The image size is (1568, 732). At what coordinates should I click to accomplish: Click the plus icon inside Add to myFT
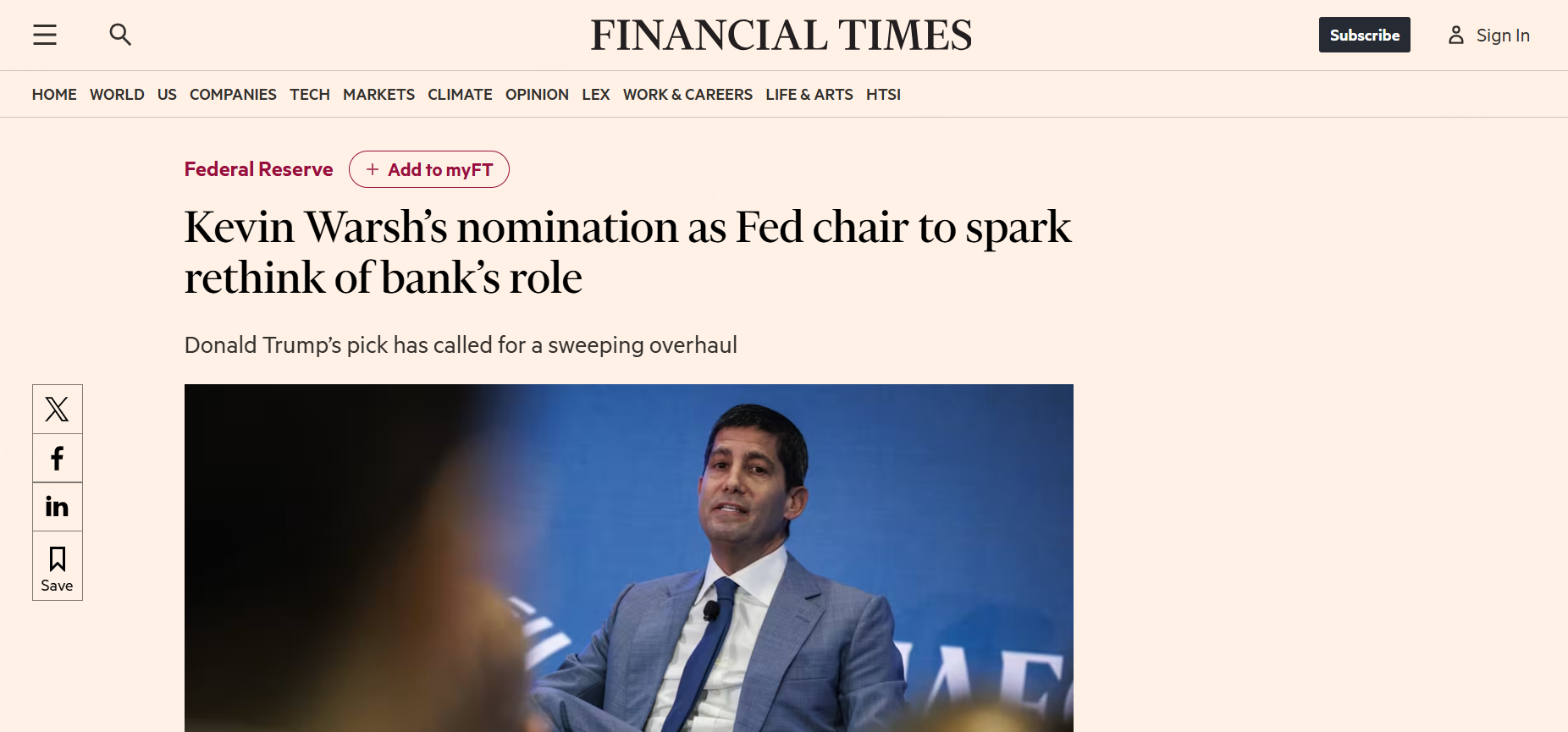[x=373, y=169]
